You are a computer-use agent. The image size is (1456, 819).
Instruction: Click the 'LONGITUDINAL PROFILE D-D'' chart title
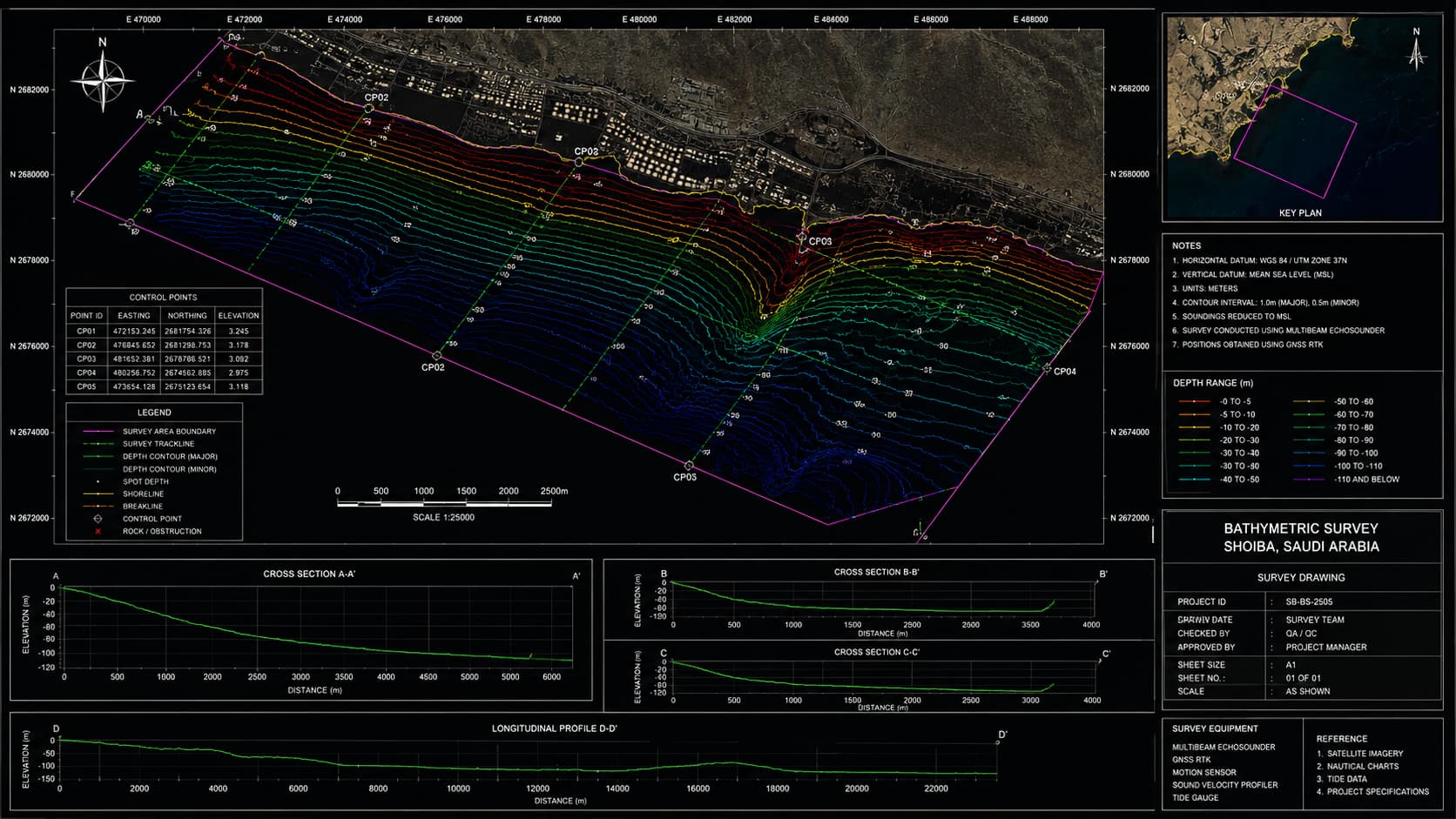click(x=554, y=728)
